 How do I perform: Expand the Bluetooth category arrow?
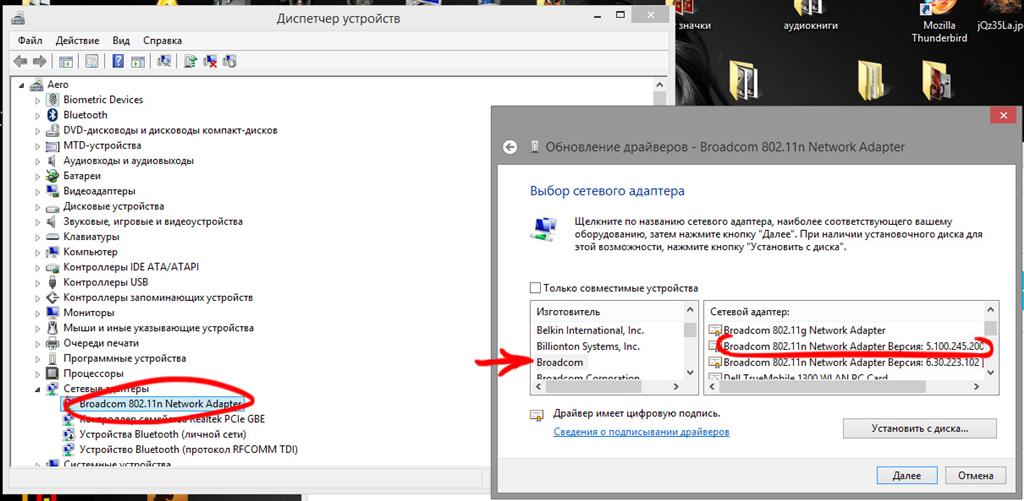point(38,115)
